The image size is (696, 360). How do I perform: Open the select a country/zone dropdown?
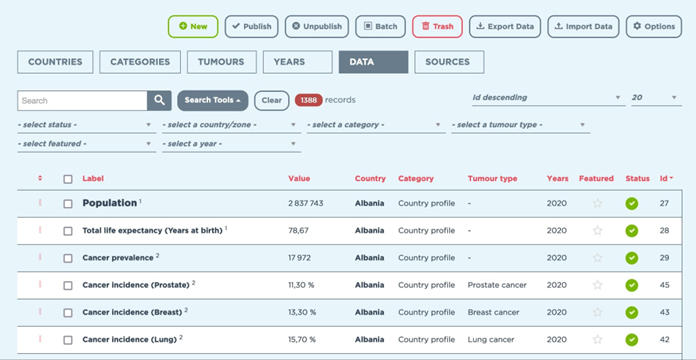tap(231, 125)
